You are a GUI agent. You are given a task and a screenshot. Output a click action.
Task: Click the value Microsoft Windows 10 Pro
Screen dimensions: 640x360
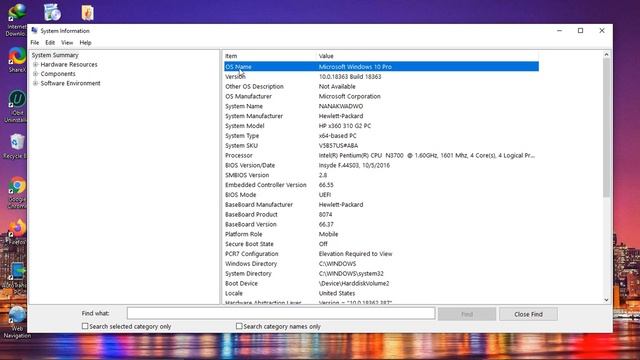tap(355, 67)
